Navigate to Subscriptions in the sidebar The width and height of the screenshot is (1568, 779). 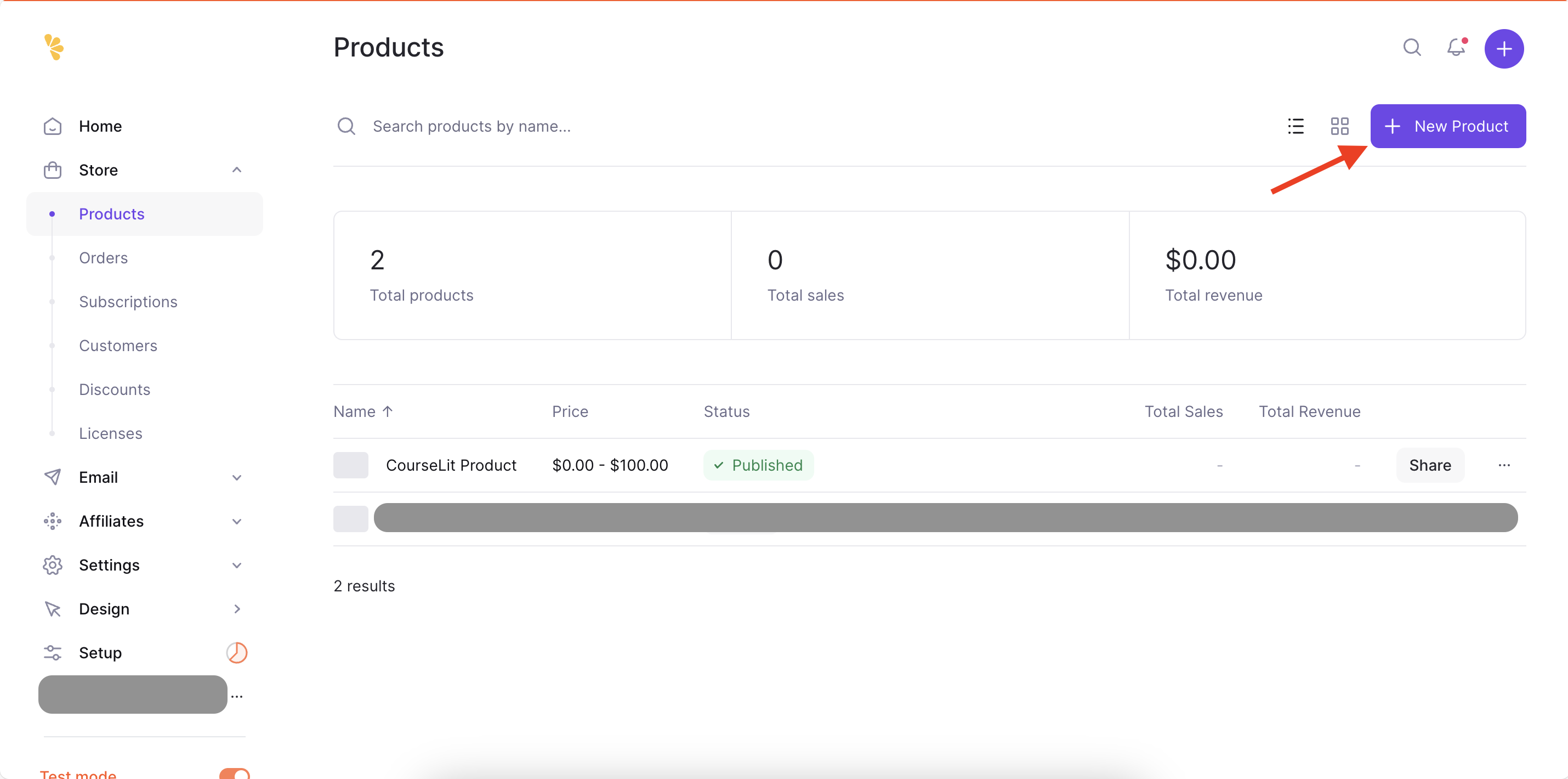128,302
